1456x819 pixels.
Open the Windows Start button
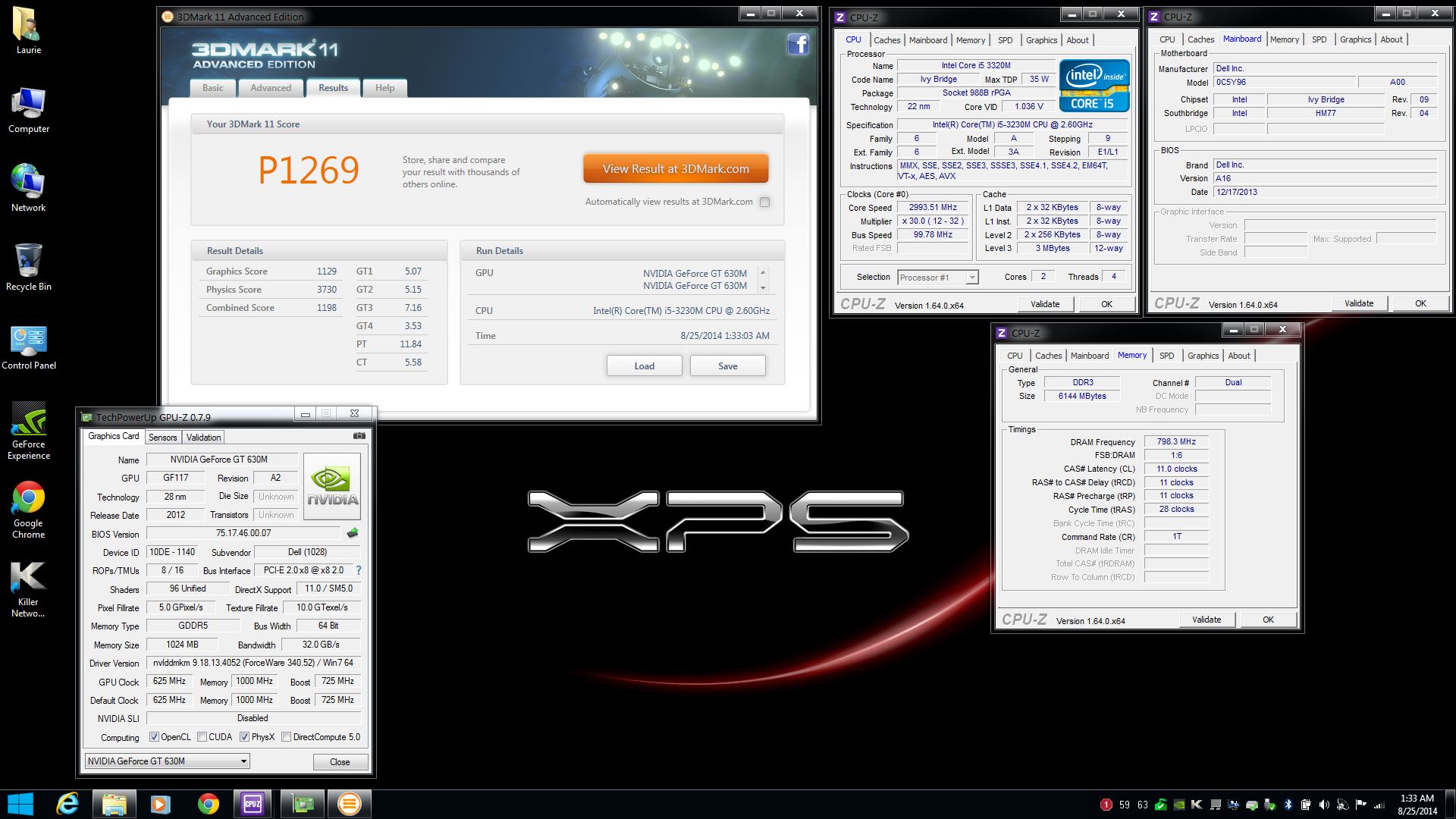(20, 804)
